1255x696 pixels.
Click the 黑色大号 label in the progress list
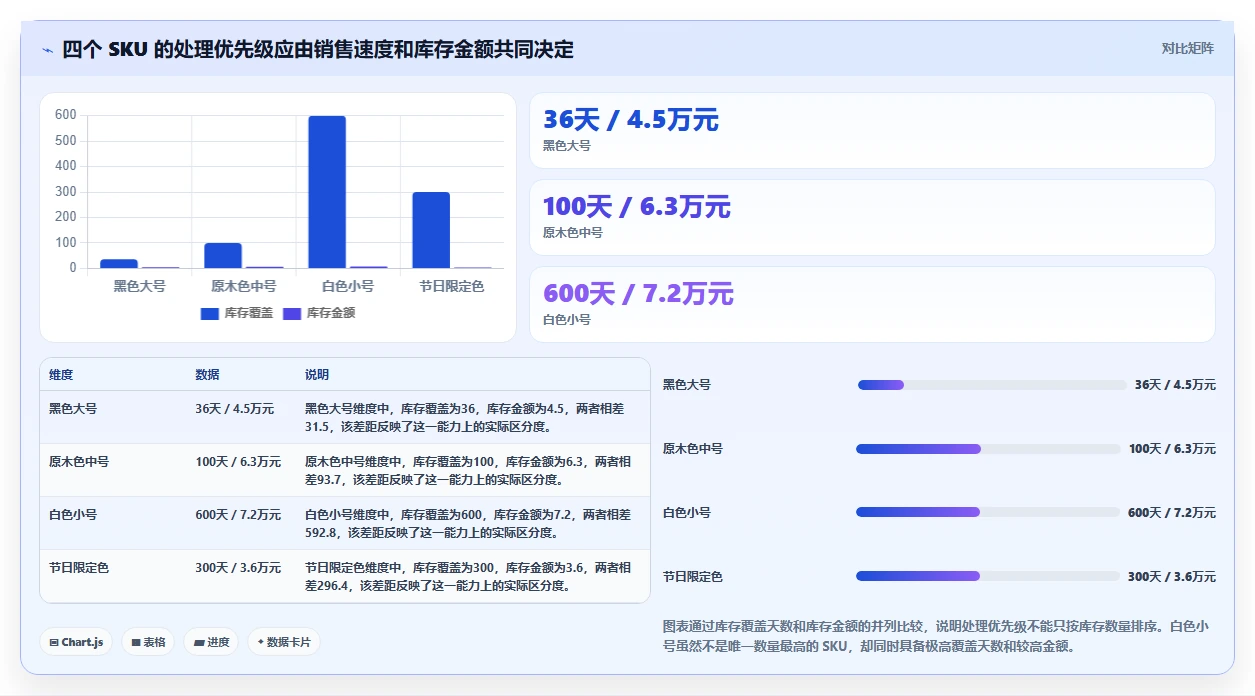[x=687, y=385]
